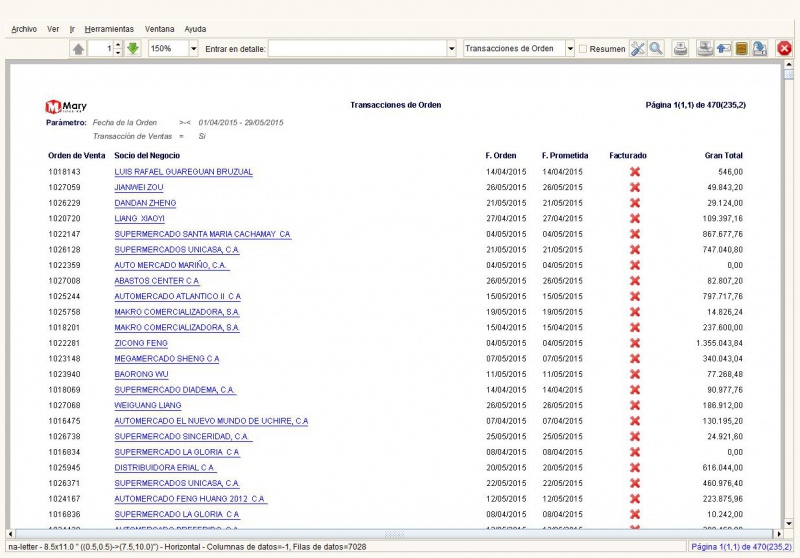Click red X Facturado mark for order 1016836

[635, 514]
